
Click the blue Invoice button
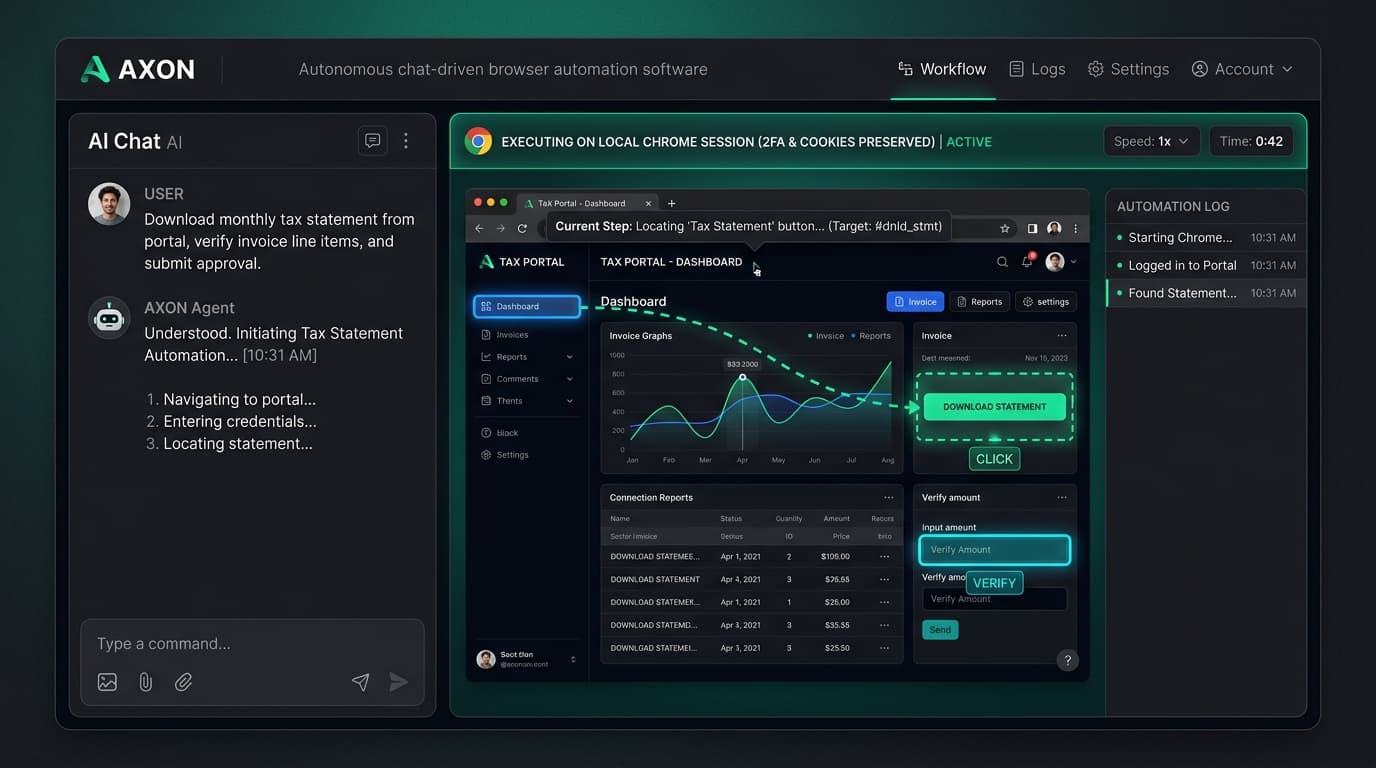pyautogui.click(x=915, y=301)
